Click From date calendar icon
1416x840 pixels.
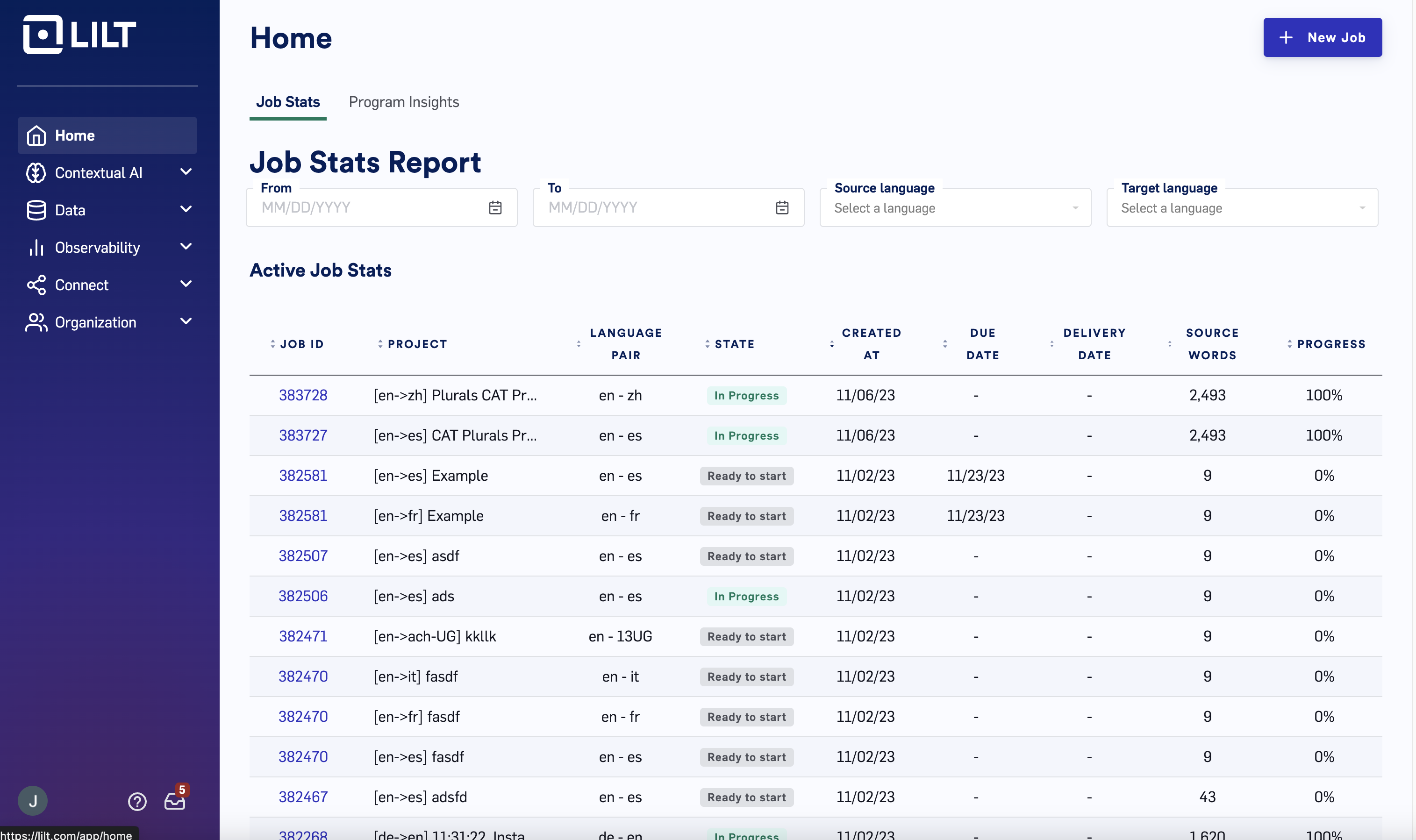(495, 207)
